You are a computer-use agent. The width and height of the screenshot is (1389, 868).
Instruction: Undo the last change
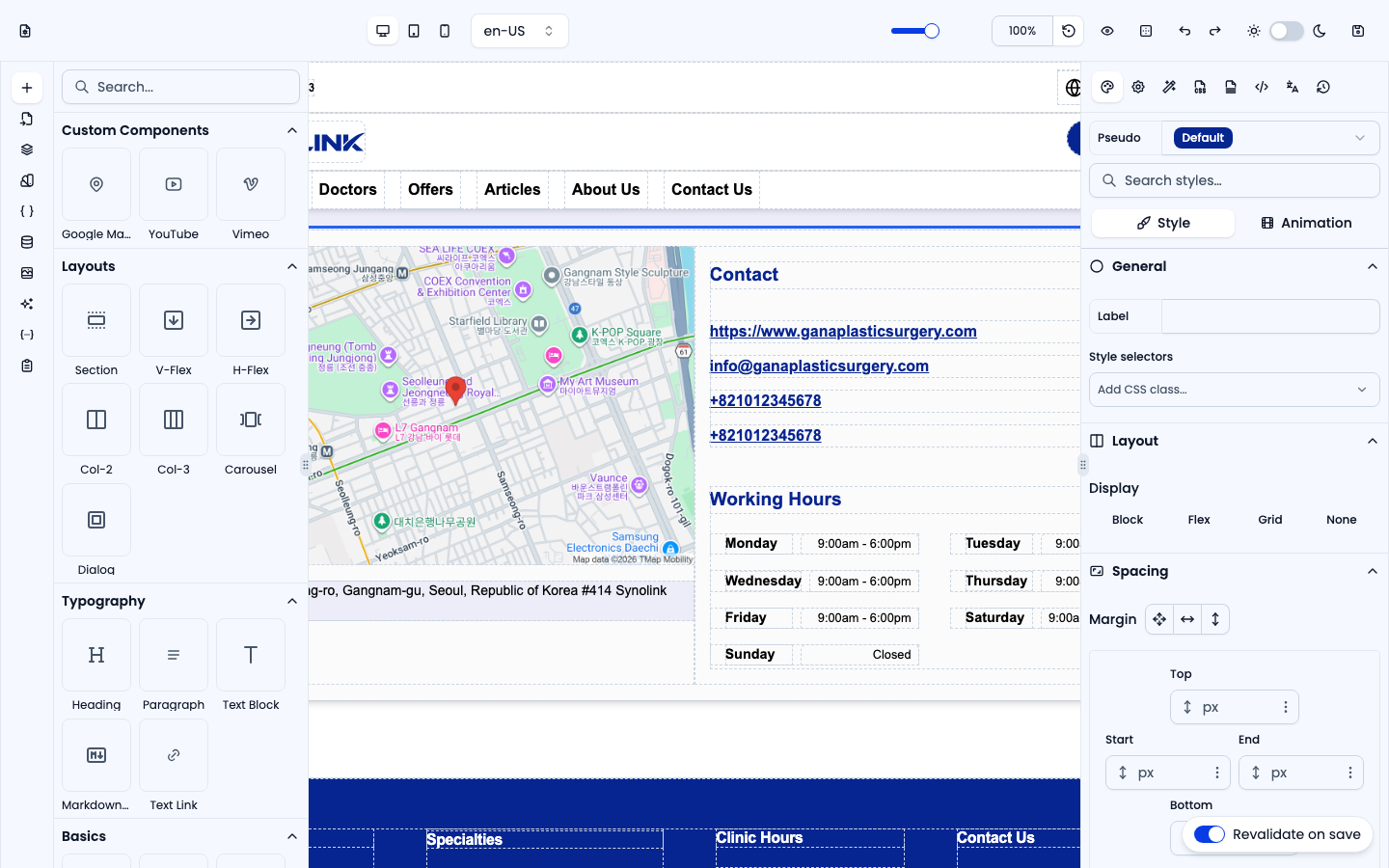[x=1185, y=31]
